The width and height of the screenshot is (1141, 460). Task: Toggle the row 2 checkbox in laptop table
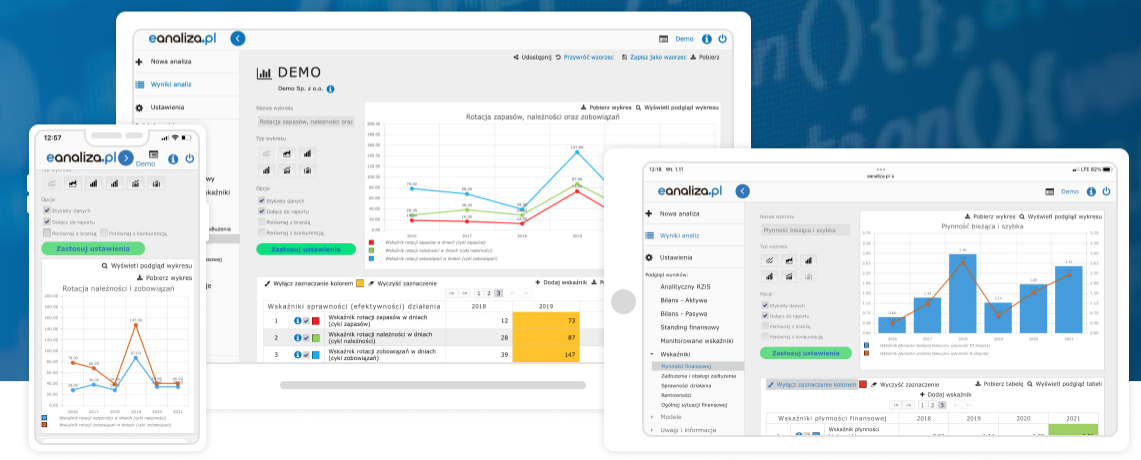click(x=306, y=338)
